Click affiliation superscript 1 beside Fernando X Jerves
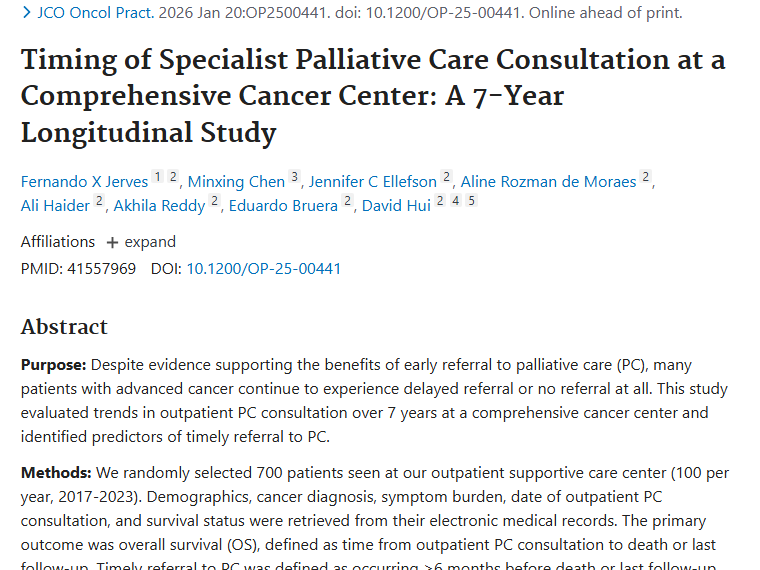760x570 pixels. pos(157,177)
